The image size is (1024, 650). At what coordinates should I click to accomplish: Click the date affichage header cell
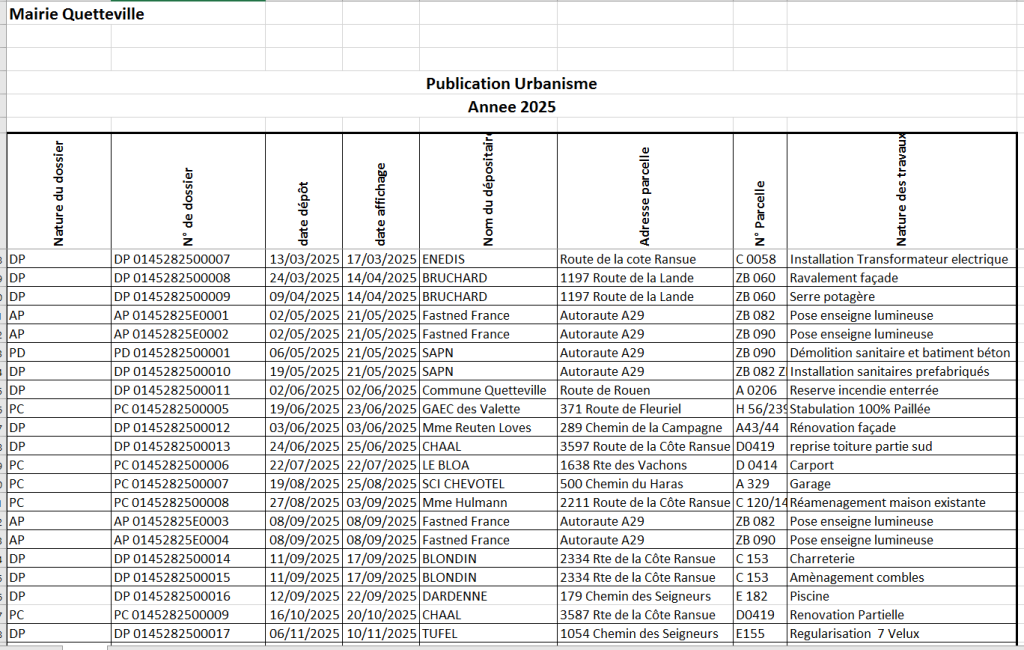(x=380, y=191)
